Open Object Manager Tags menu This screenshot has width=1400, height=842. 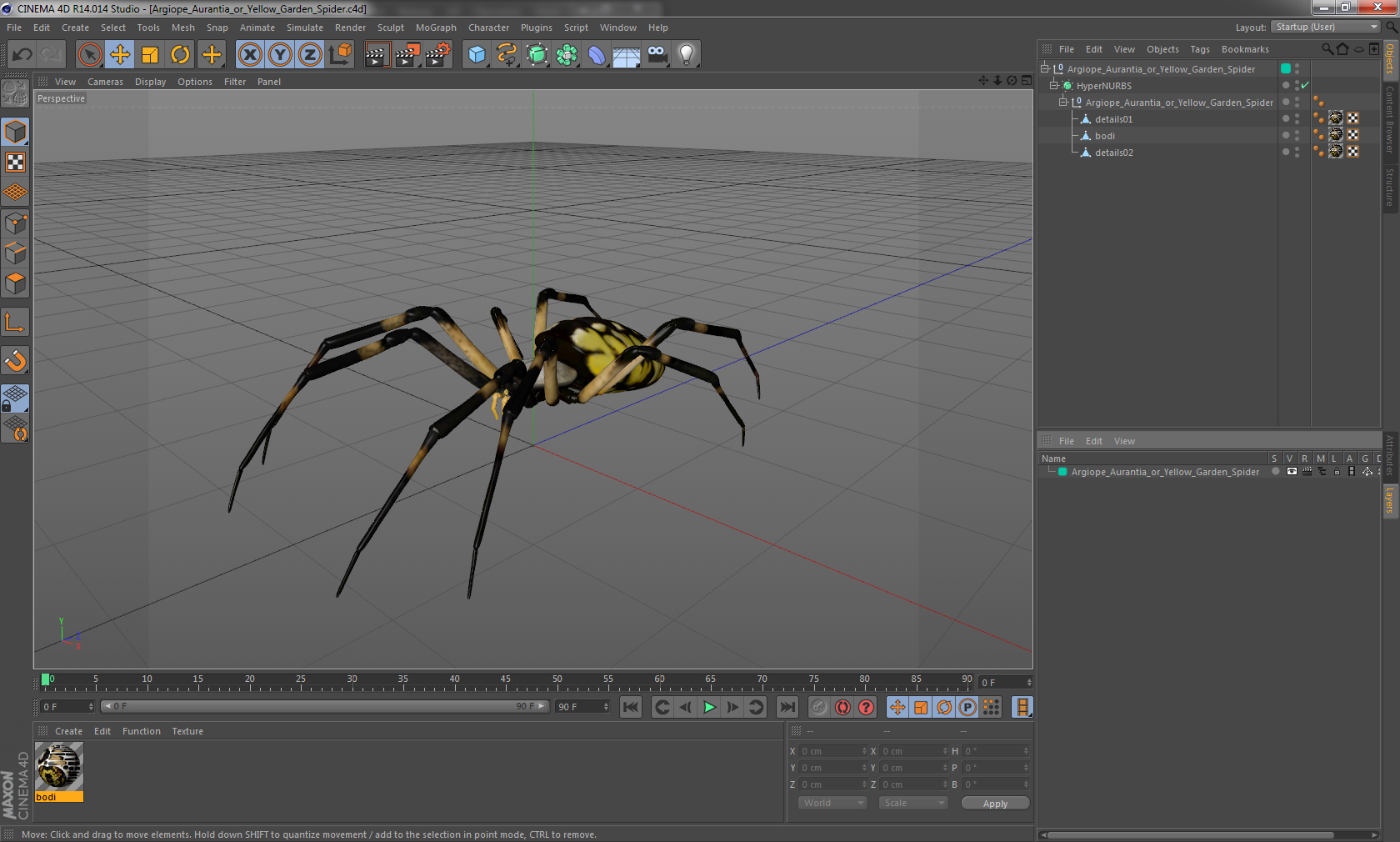point(1200,49)
